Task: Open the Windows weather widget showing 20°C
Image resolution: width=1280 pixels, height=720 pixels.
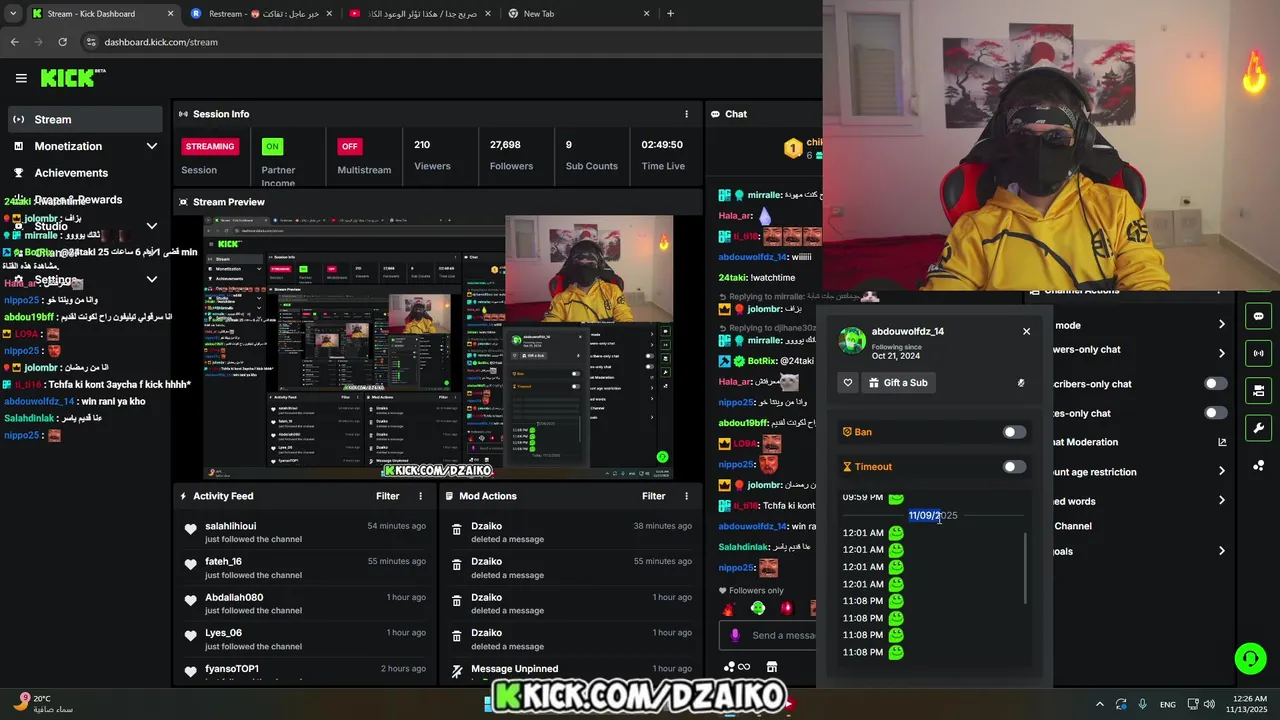Action: [45, 704]
